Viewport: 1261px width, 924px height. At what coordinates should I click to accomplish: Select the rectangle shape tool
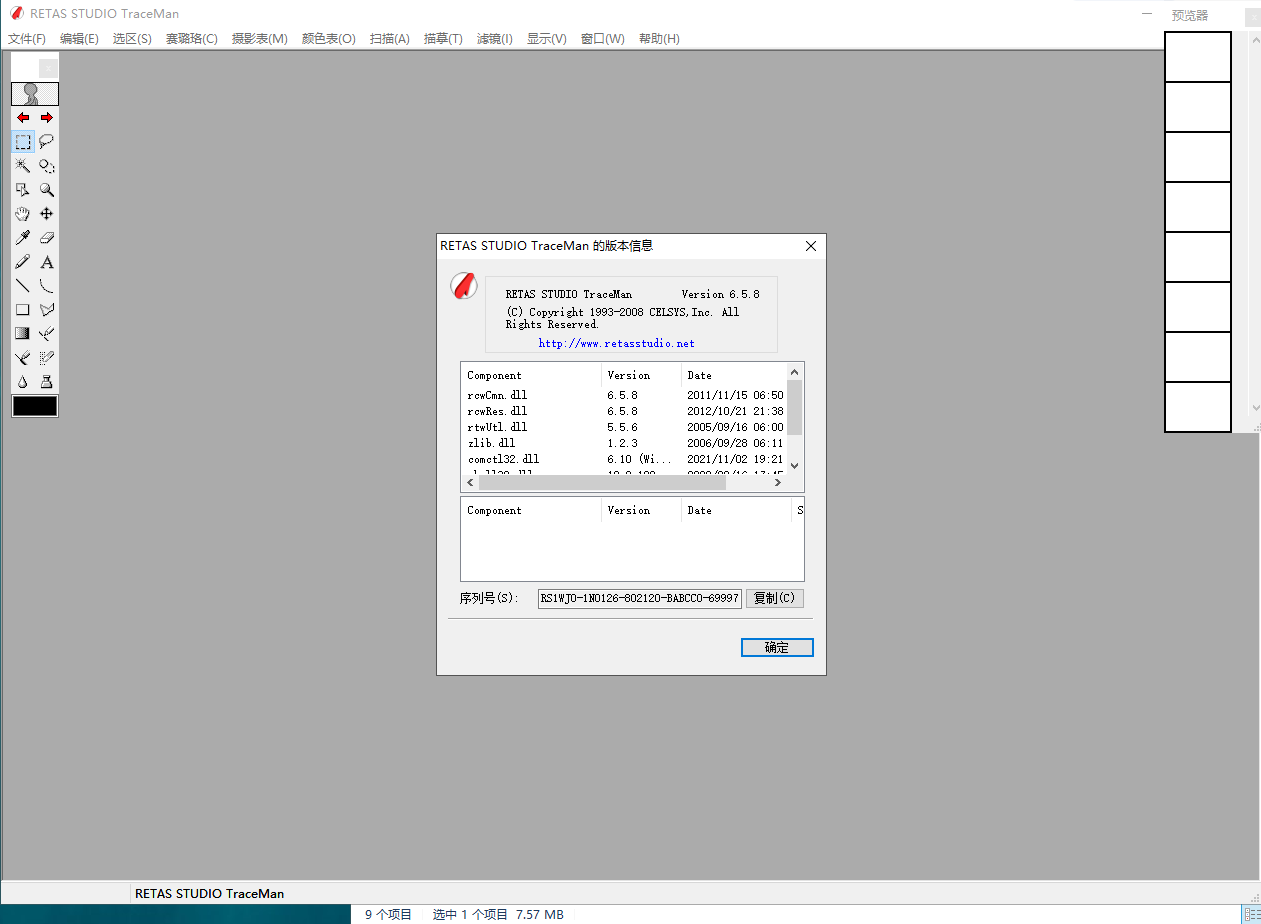pos(23,310)
